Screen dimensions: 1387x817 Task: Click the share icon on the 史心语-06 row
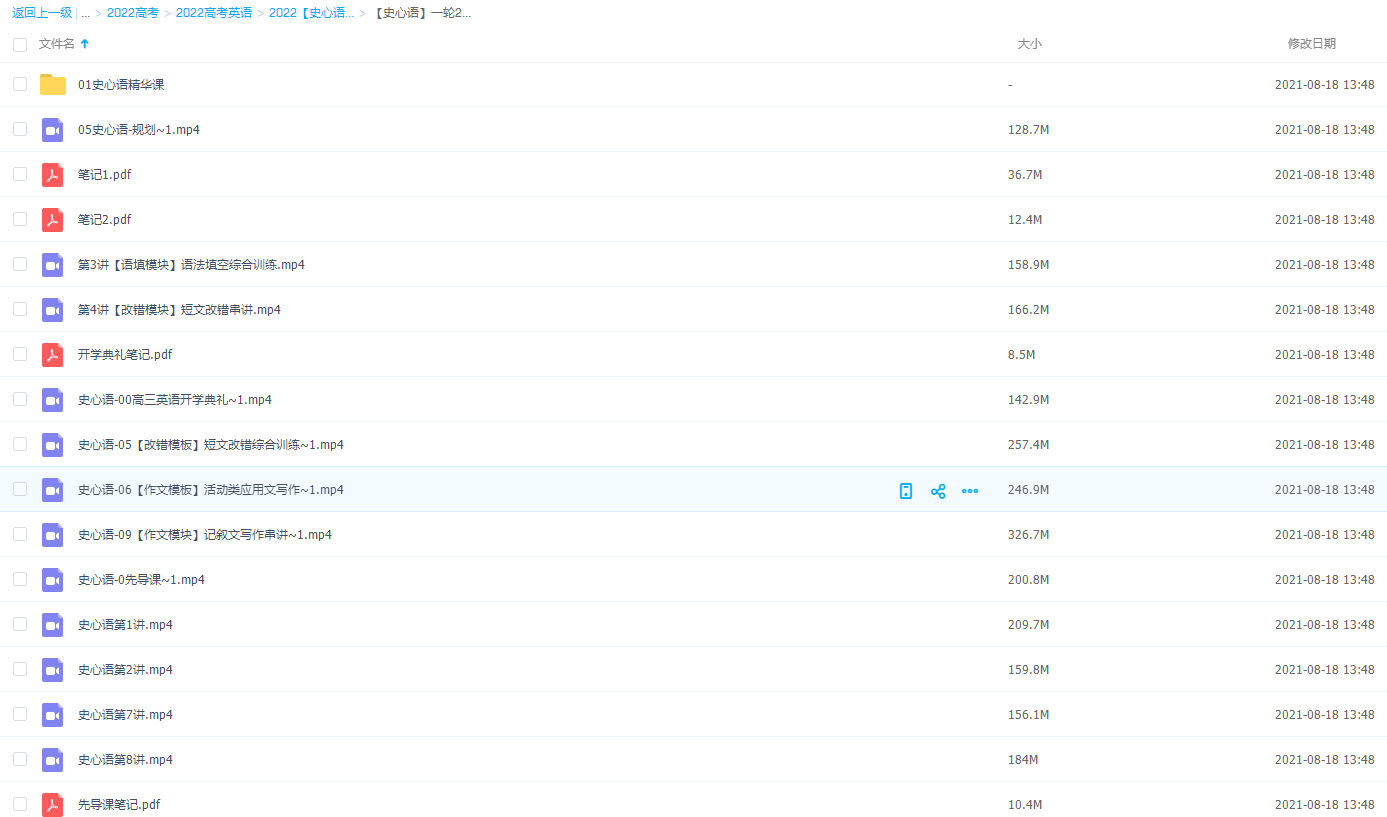point(938,490)
